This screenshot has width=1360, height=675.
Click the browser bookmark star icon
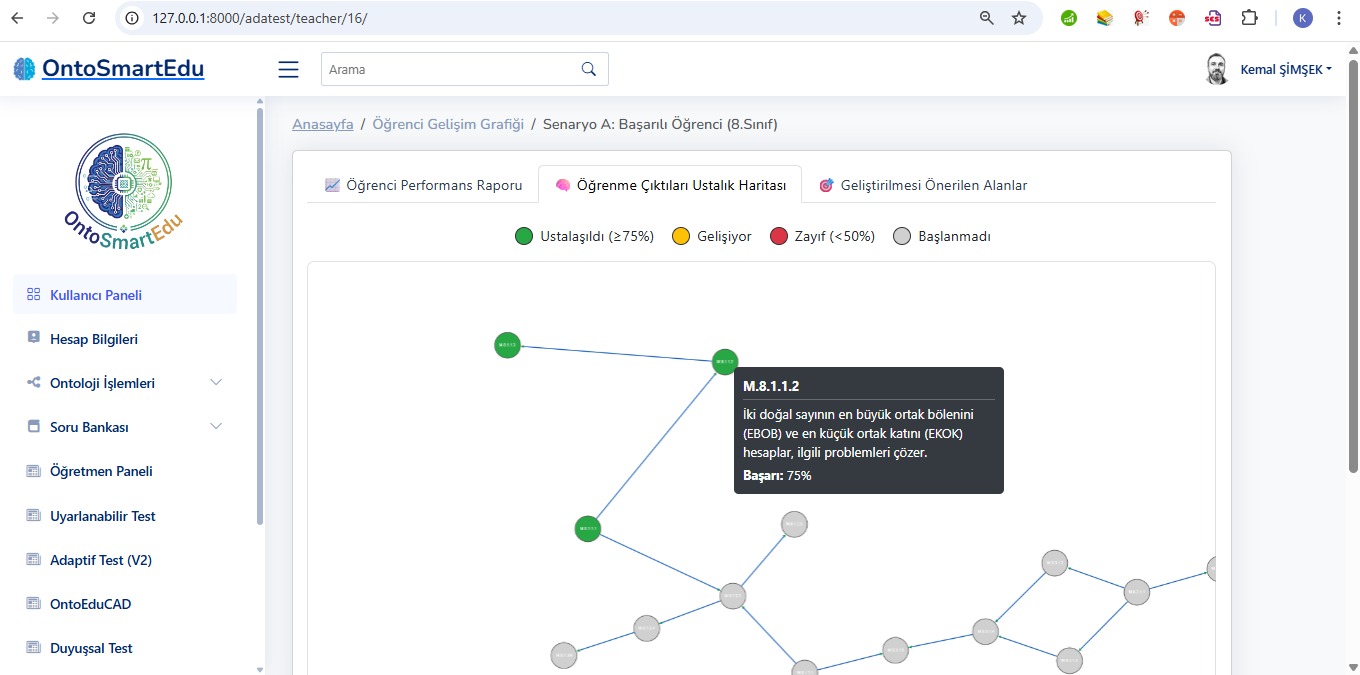click(x=1019, y=18)
